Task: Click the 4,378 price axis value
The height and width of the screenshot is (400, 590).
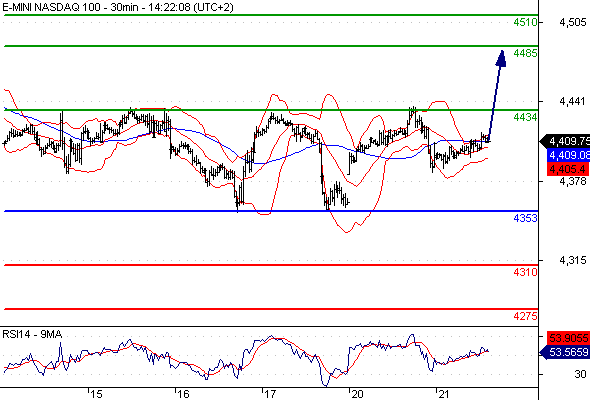Action: point(573,181)
